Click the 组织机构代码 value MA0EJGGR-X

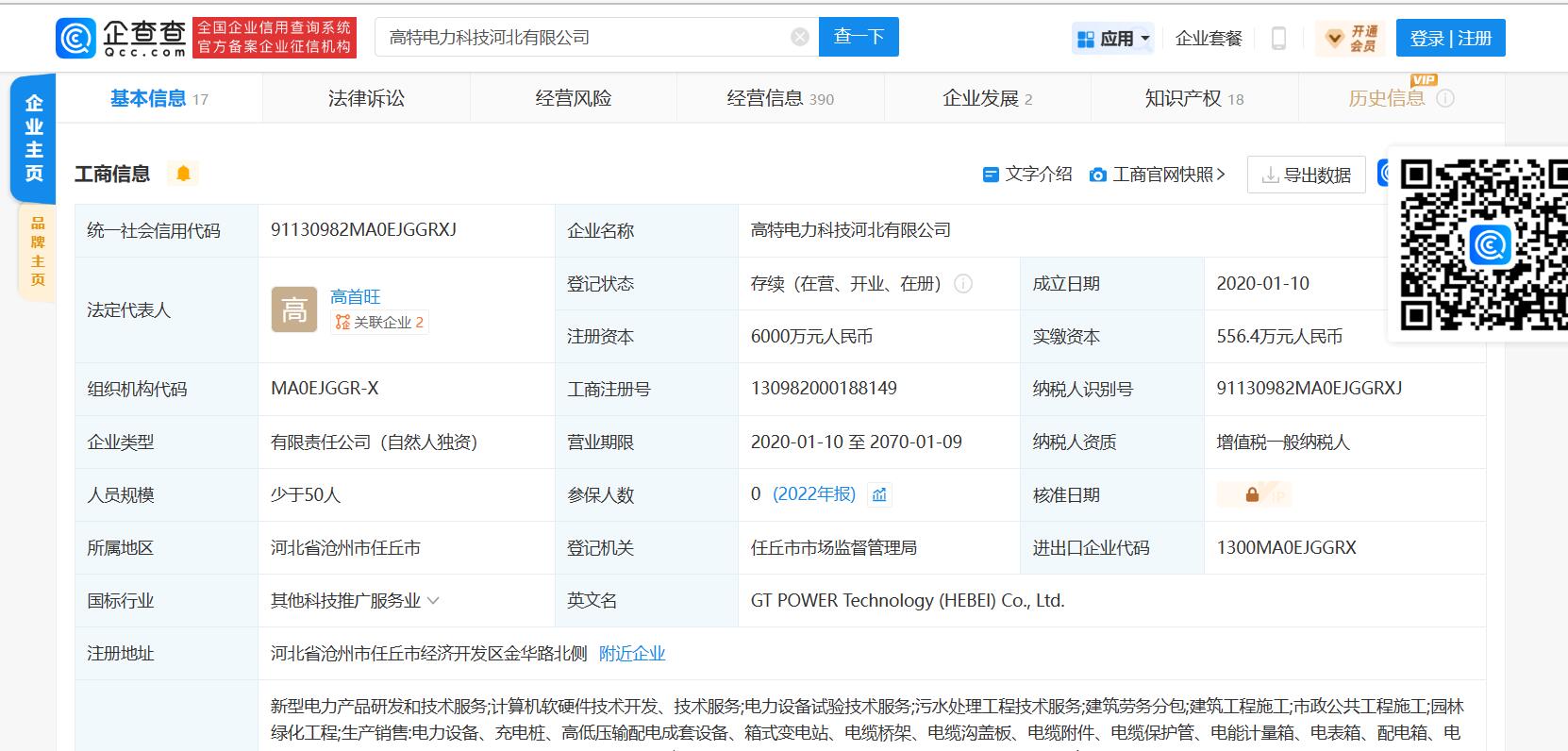325,388
